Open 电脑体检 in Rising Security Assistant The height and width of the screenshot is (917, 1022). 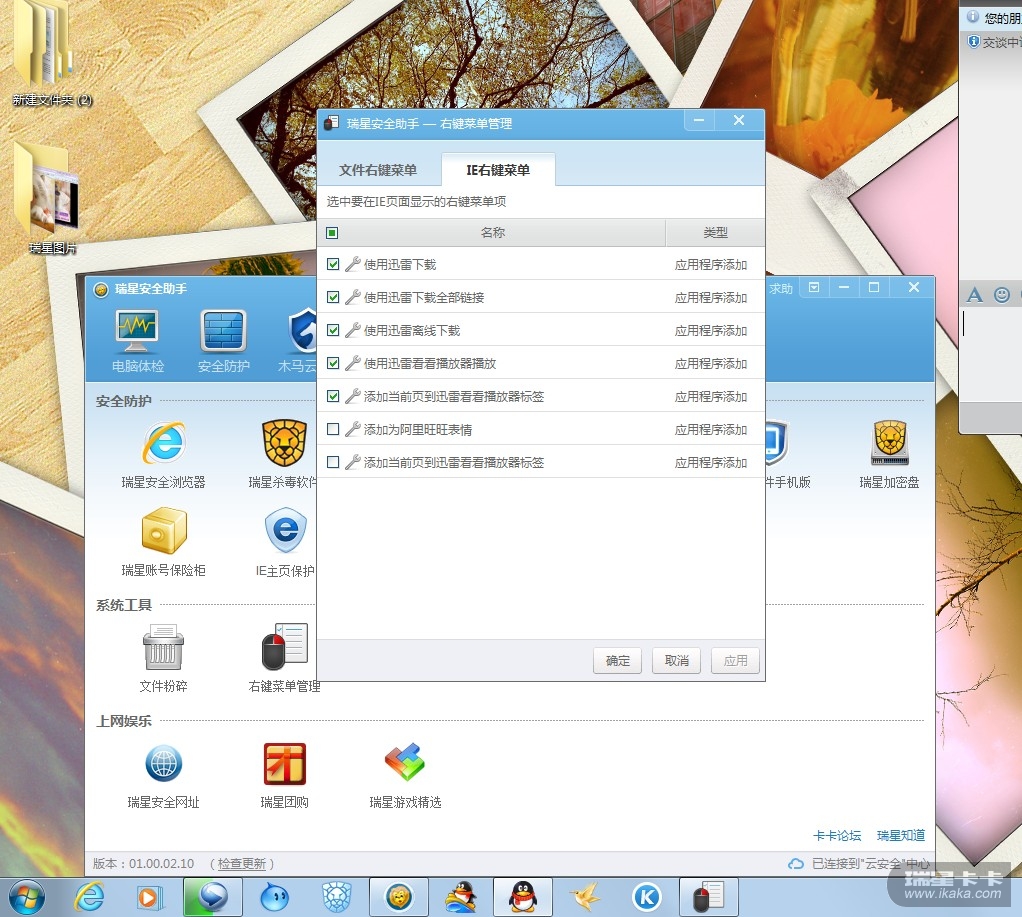point(138,341)
